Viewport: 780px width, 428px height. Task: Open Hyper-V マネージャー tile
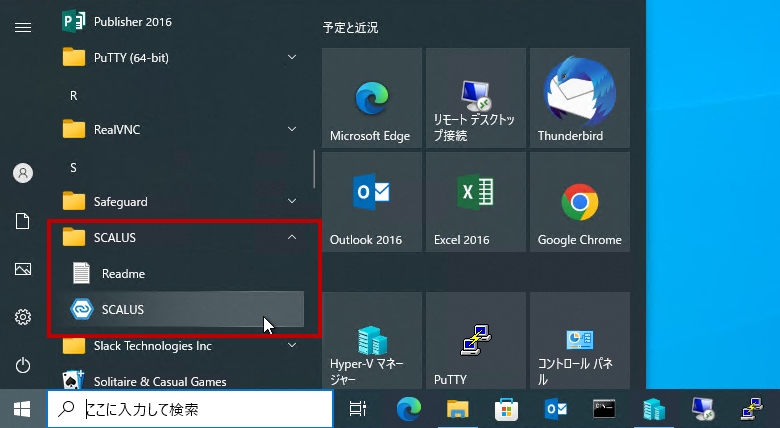(x=372, y=341)
